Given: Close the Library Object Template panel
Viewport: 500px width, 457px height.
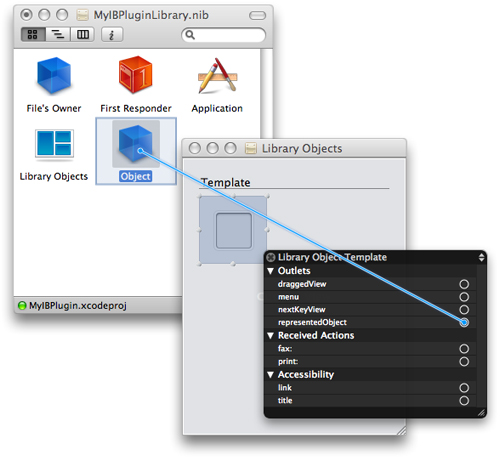Looking at the screenshot, I should 271,257.
